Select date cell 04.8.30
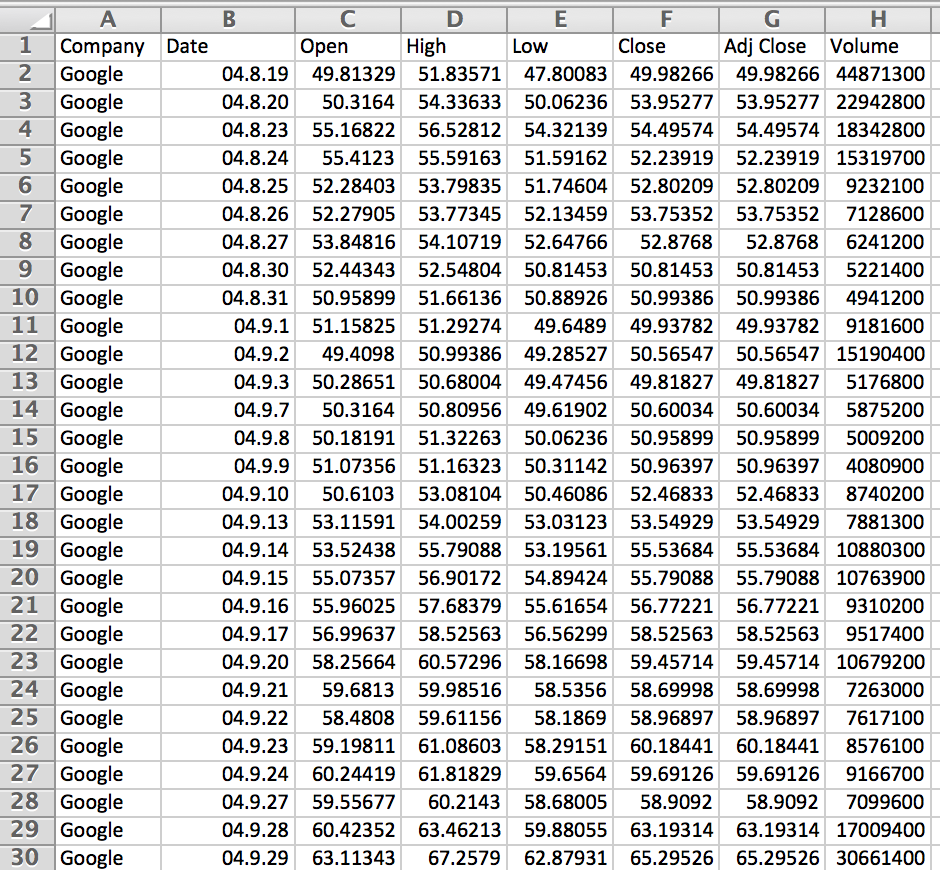 coord(228,270)
